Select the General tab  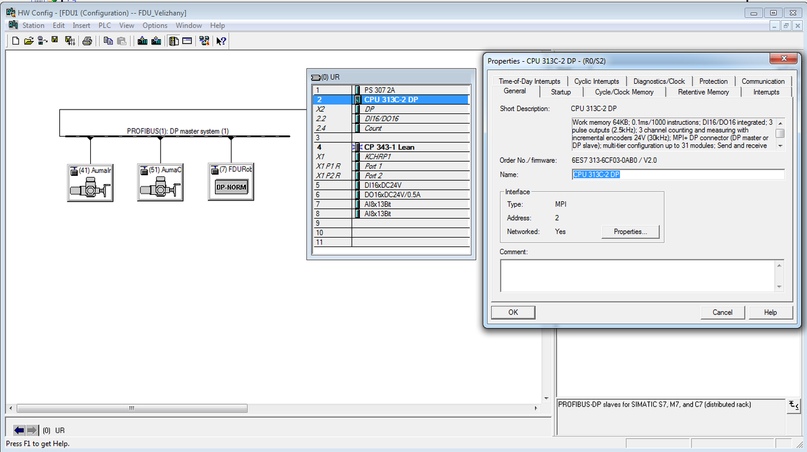515,91
